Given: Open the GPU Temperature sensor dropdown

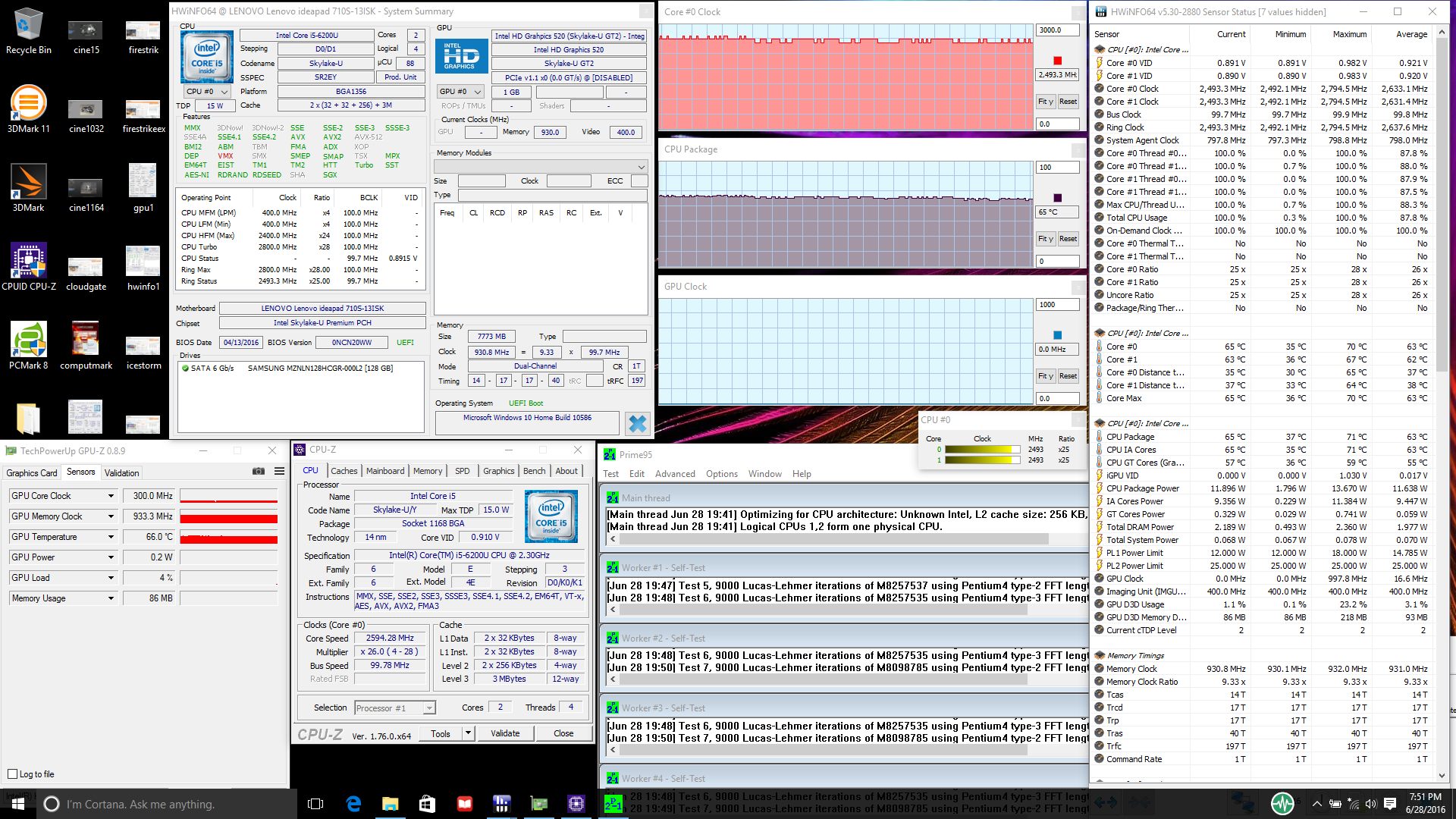Looking at the screenshot, I should pyautogui.click(x=111, y=537).
